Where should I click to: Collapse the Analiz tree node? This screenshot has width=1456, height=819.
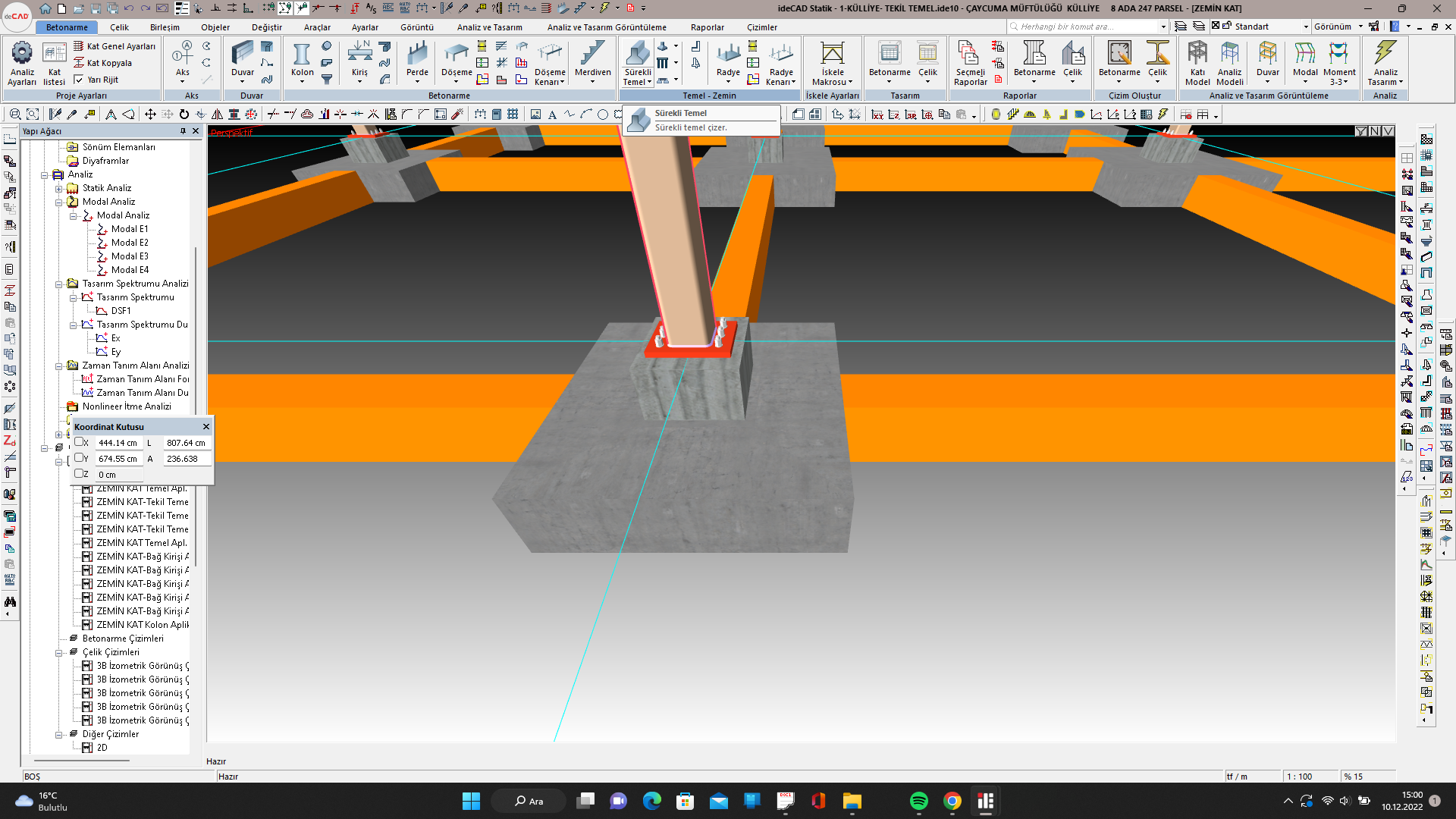coord(45,174)
